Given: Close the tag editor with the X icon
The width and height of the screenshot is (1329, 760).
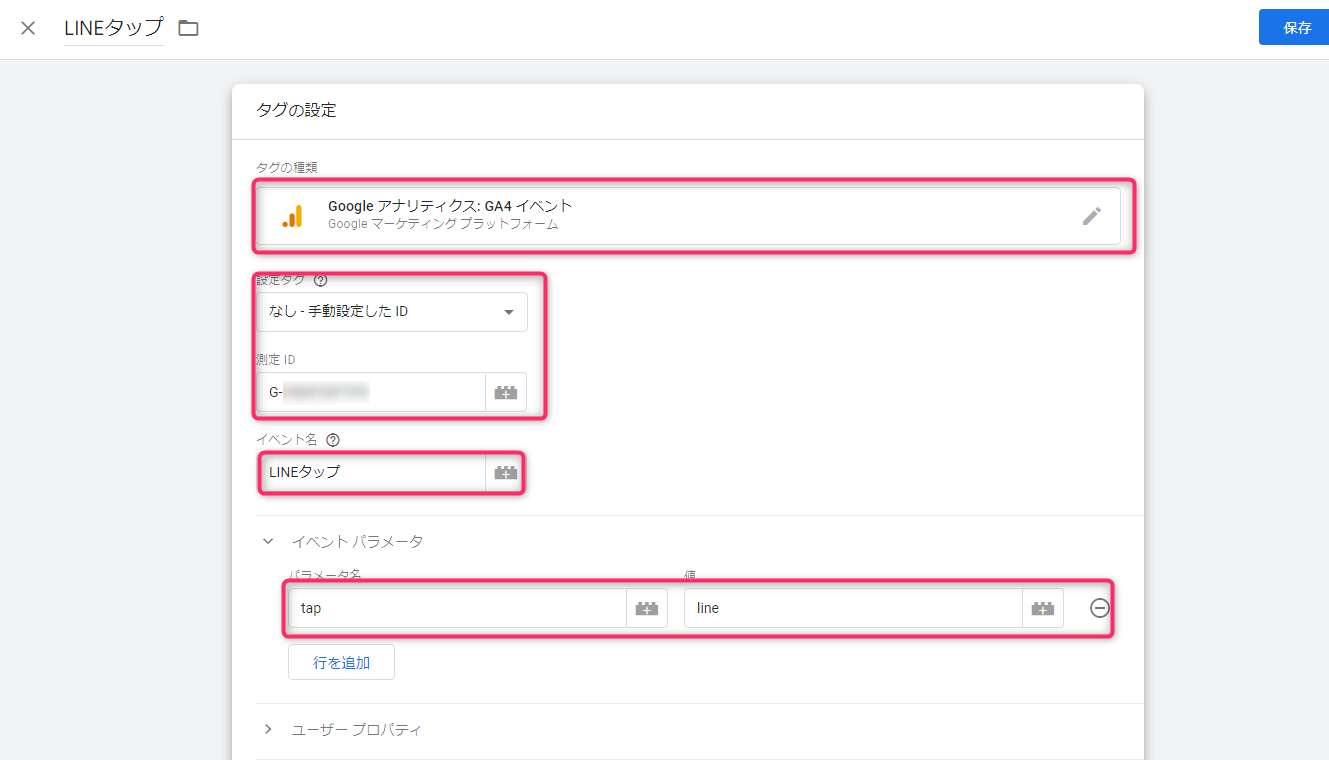Looking at the screenshot, I should click(x=28, y=28).
